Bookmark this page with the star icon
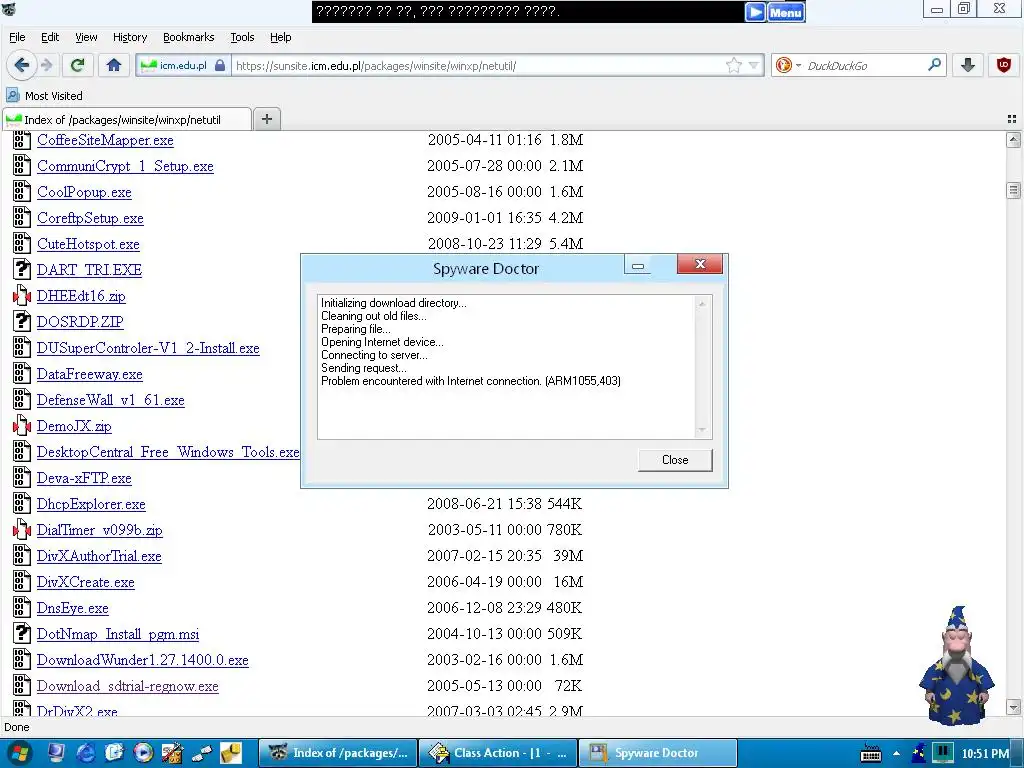The image size is (1024, 768). point(734,65)
